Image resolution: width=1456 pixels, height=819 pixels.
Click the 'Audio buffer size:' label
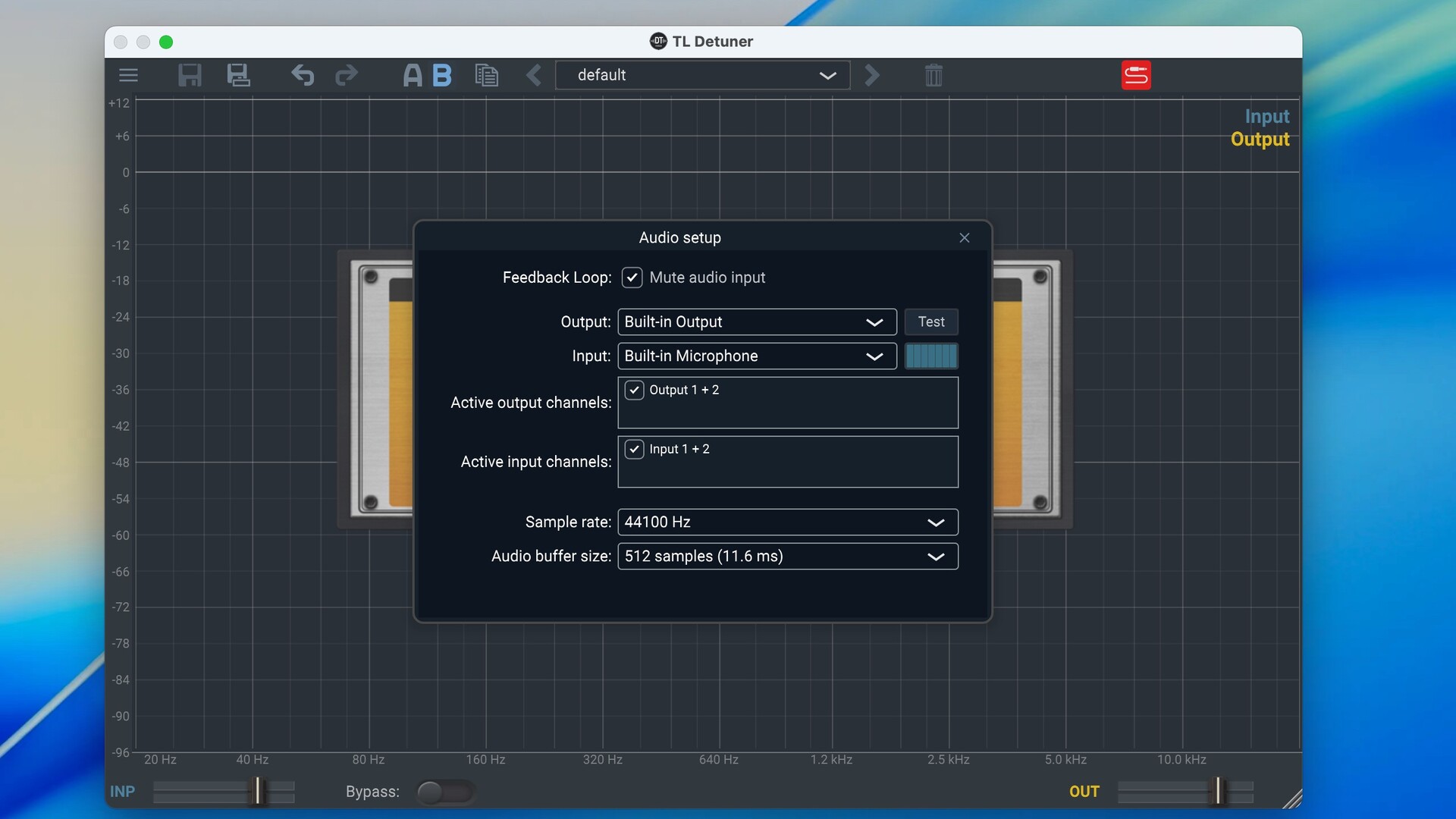click(x=551, y=556)
